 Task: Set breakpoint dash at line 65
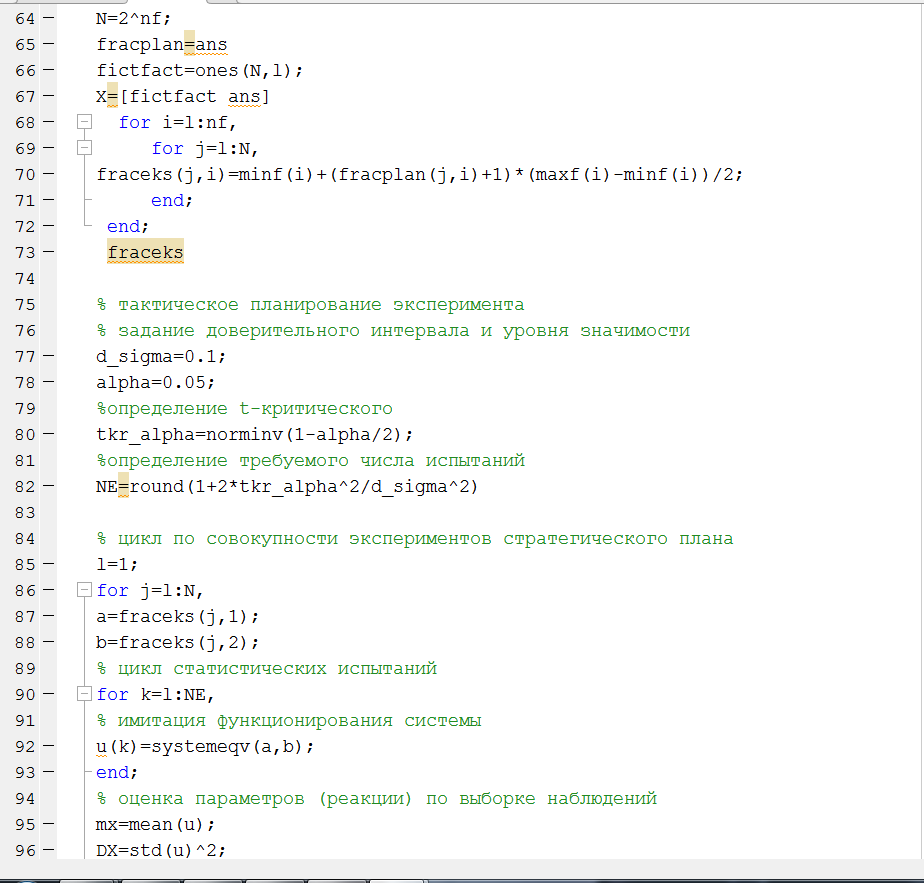pos(48,44)
